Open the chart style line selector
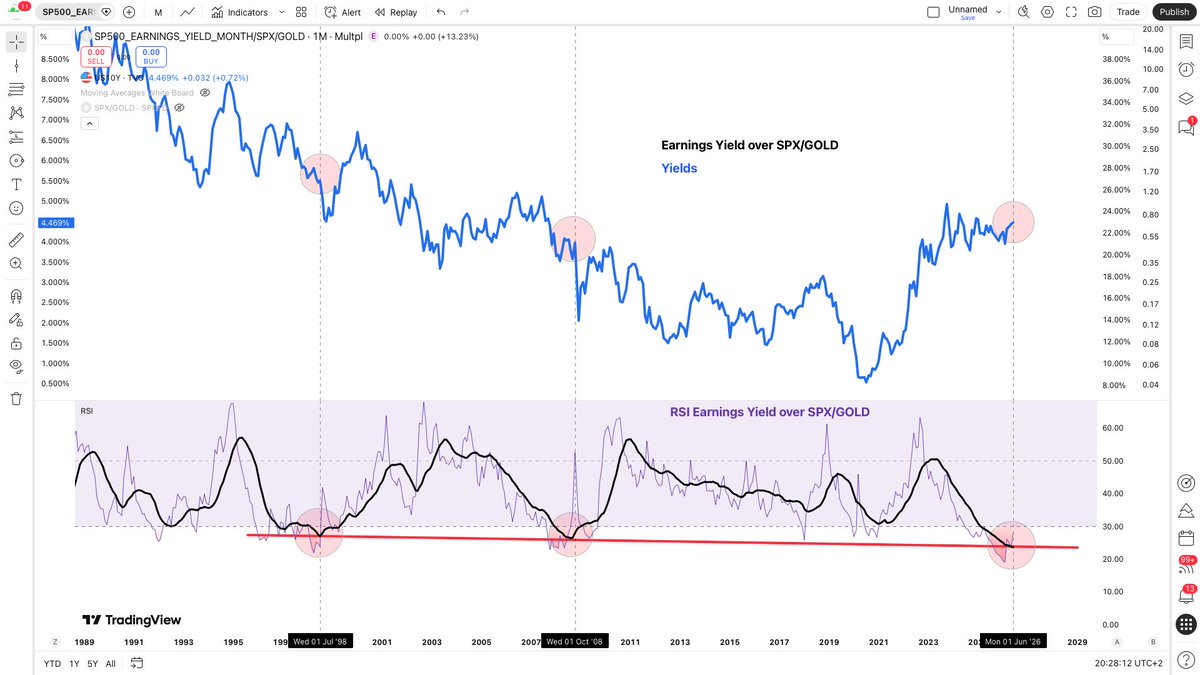 click(187, 12)
